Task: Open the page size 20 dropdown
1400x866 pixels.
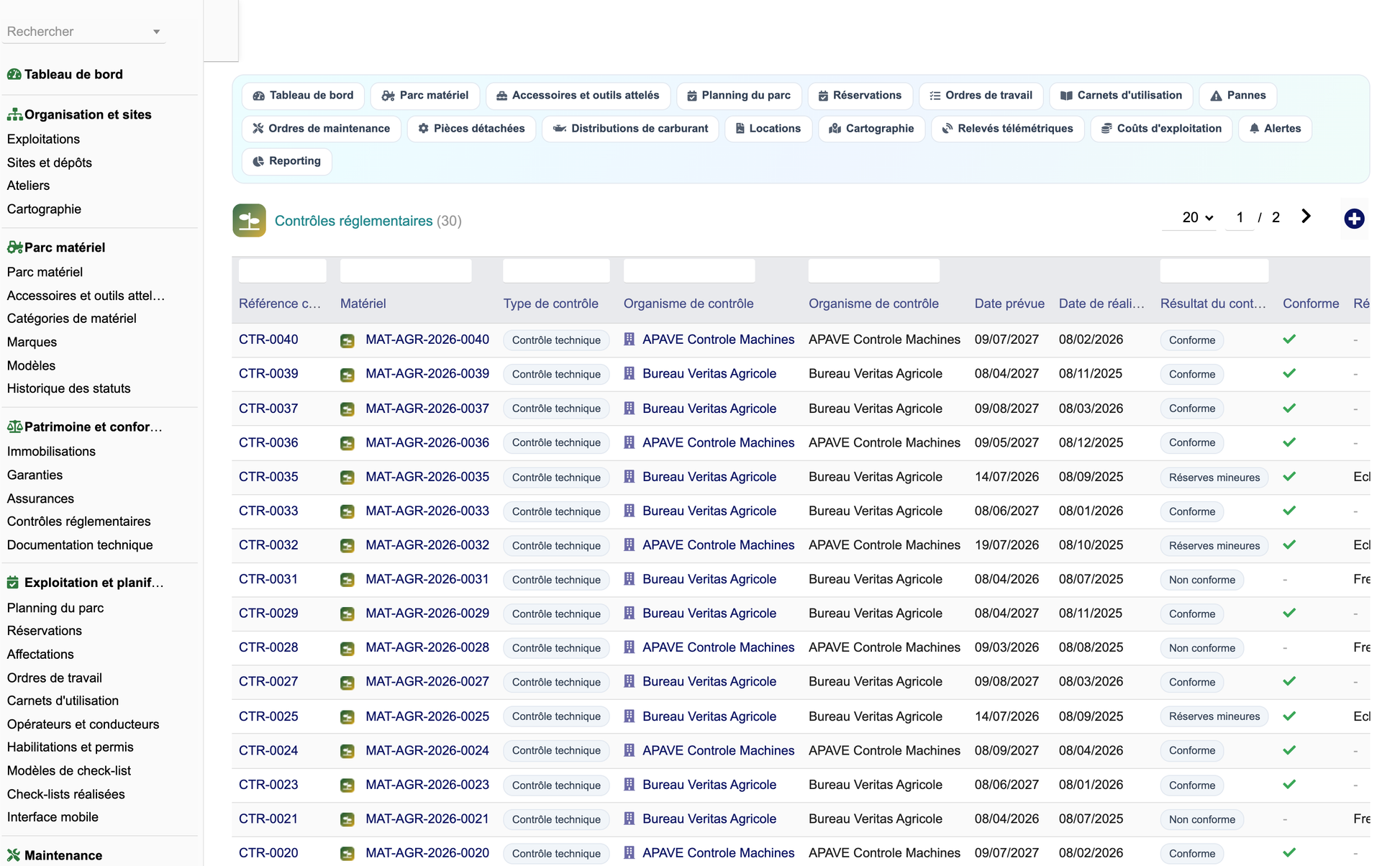Action: tap(1197, 217)
